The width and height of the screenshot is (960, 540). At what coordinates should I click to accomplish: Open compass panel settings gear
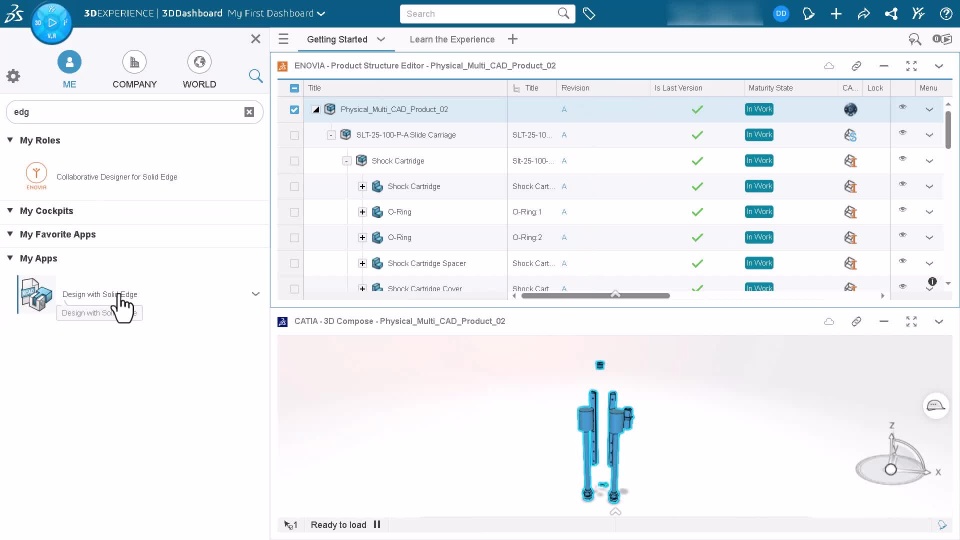click(13, 76)
